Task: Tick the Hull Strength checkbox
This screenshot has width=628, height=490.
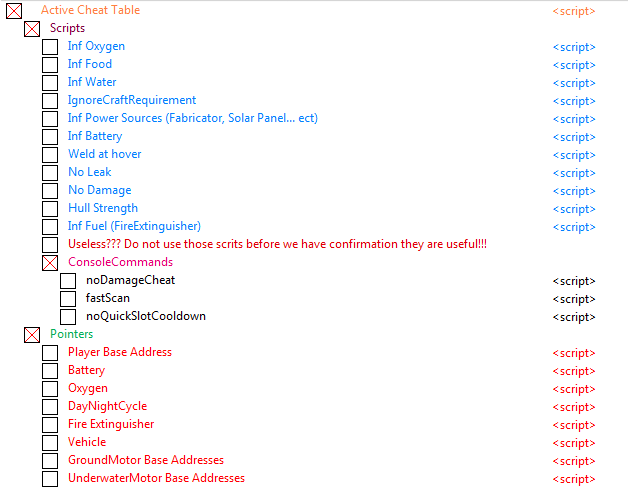Action: click(50, 209)
